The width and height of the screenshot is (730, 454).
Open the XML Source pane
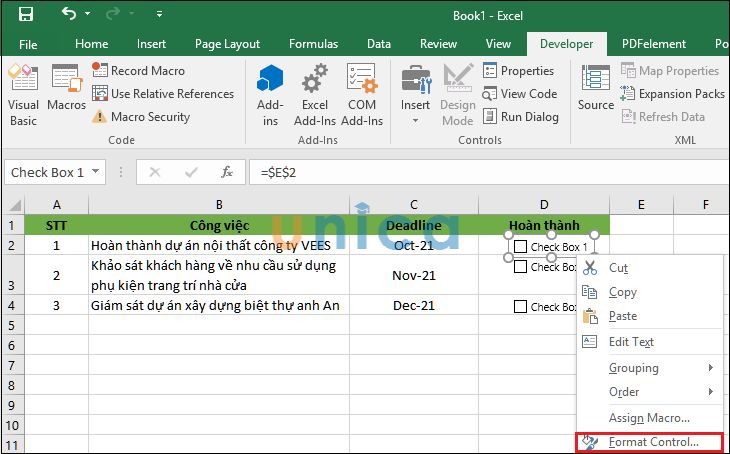[x=595, y=88]
